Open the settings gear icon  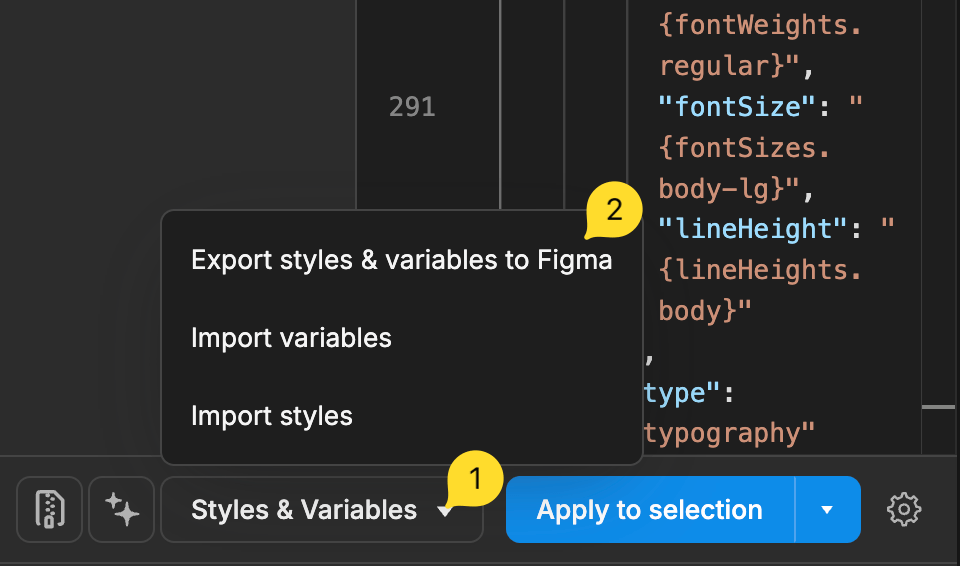click(904, 509)
